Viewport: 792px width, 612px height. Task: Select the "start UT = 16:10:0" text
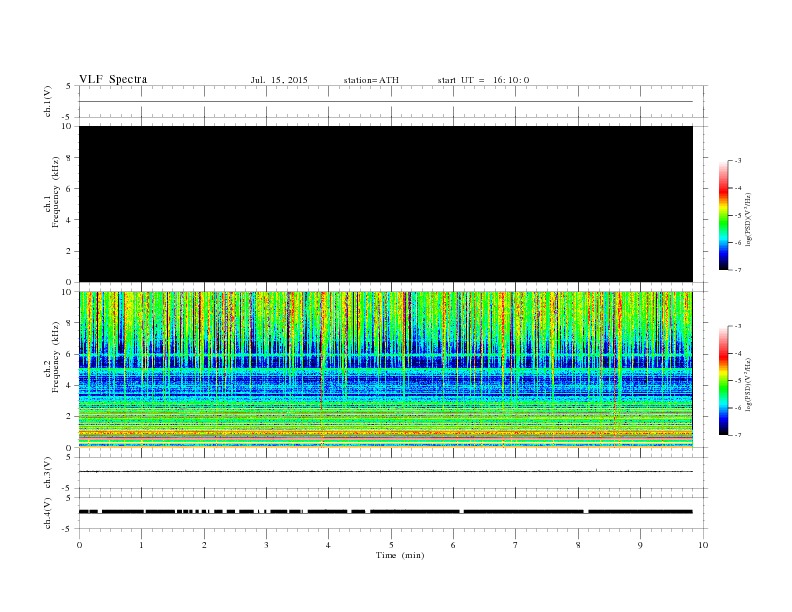click(483, 80)
